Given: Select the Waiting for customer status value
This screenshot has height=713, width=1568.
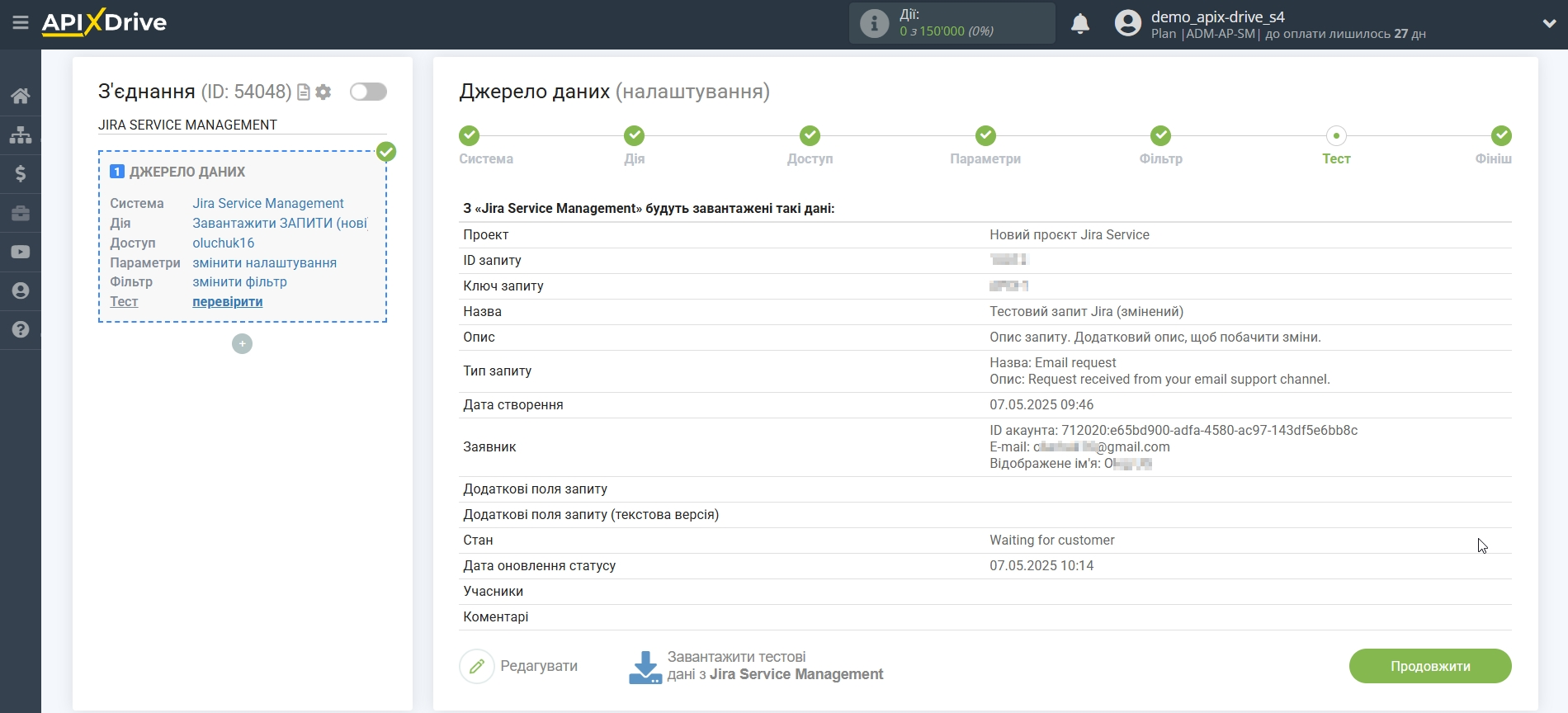Looking at the screenshot, I should tap(1052, 540).
